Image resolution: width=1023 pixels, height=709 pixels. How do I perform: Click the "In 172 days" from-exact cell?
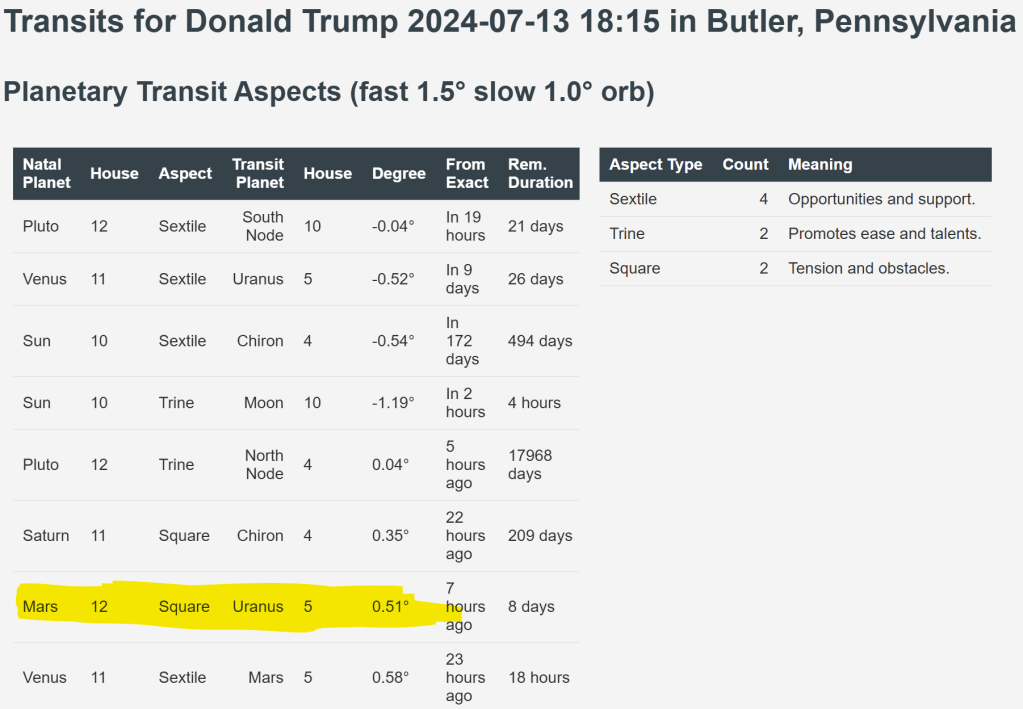[462, 341]
